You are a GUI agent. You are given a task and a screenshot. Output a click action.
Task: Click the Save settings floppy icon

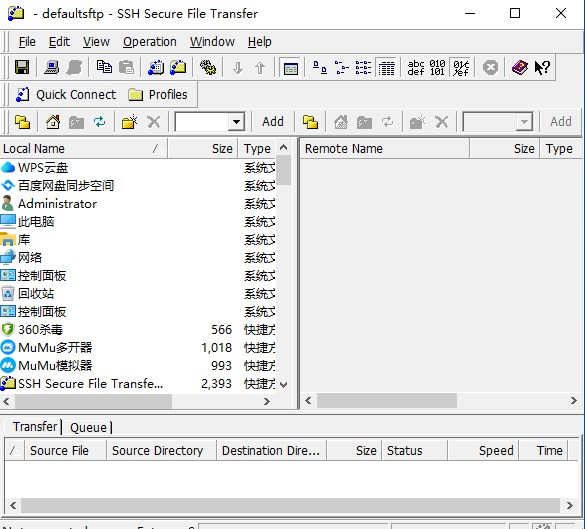click(x=22, y=68)
